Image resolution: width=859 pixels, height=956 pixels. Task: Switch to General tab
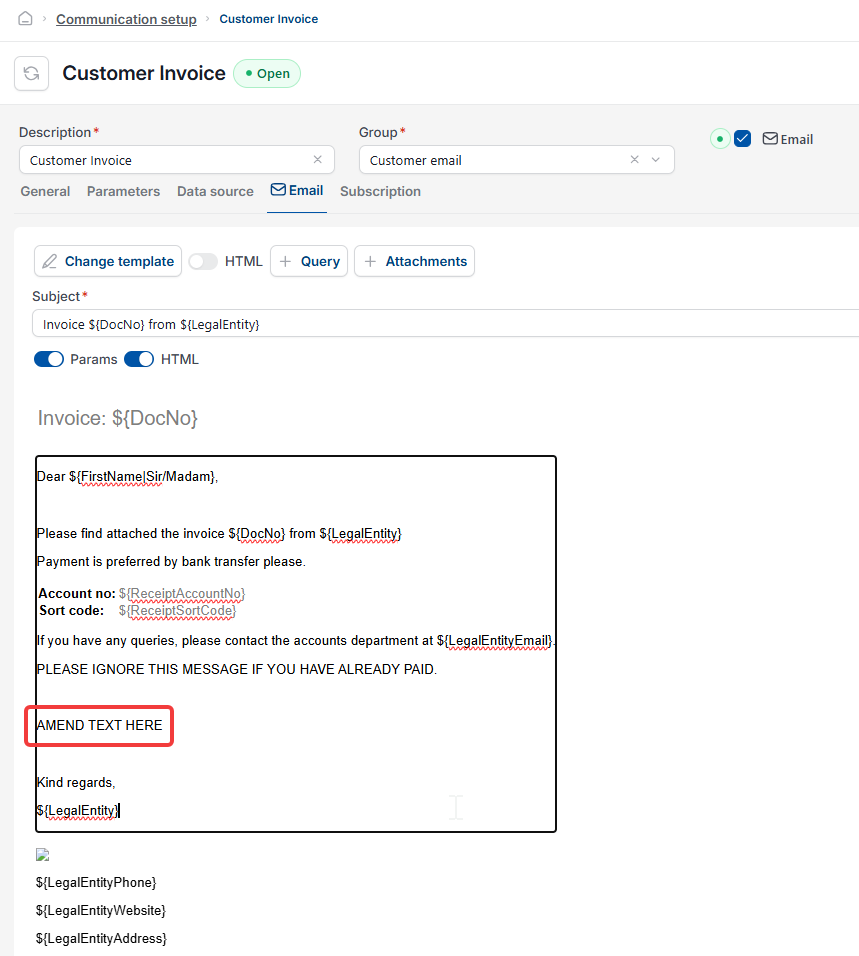click(45, 191)
